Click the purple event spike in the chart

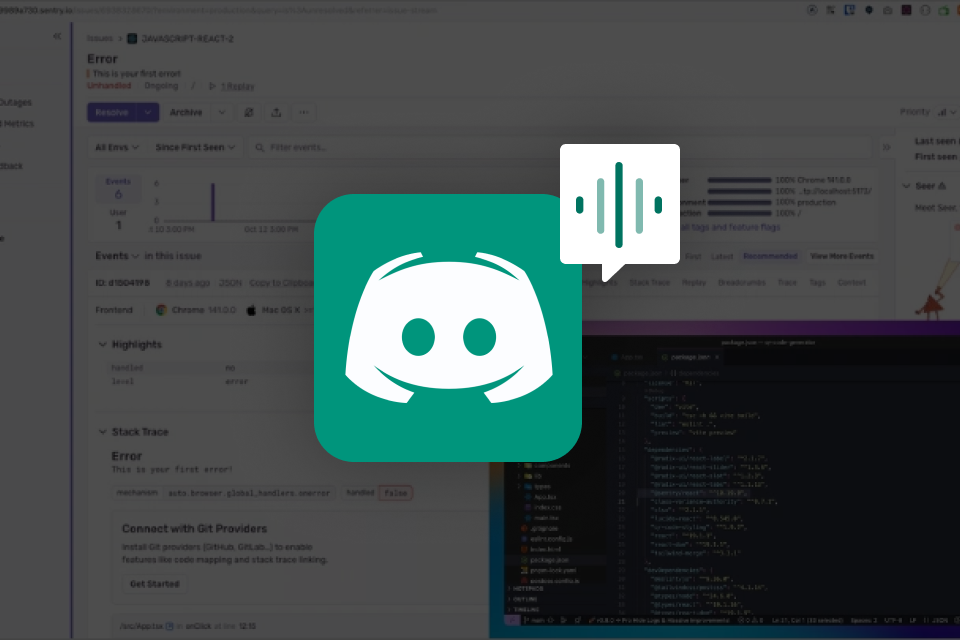[x=213, y=201]
